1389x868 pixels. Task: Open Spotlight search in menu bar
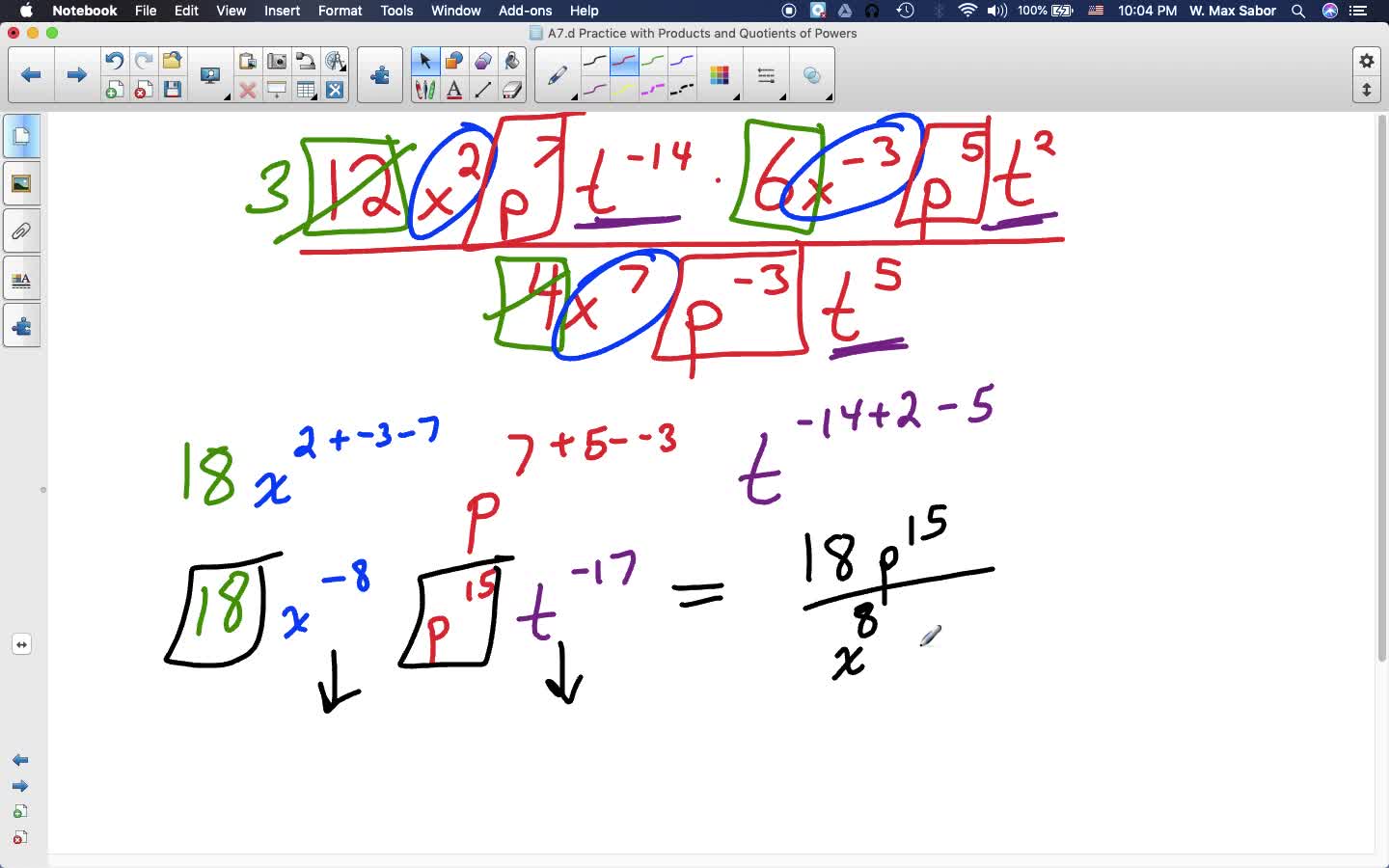1298,11
